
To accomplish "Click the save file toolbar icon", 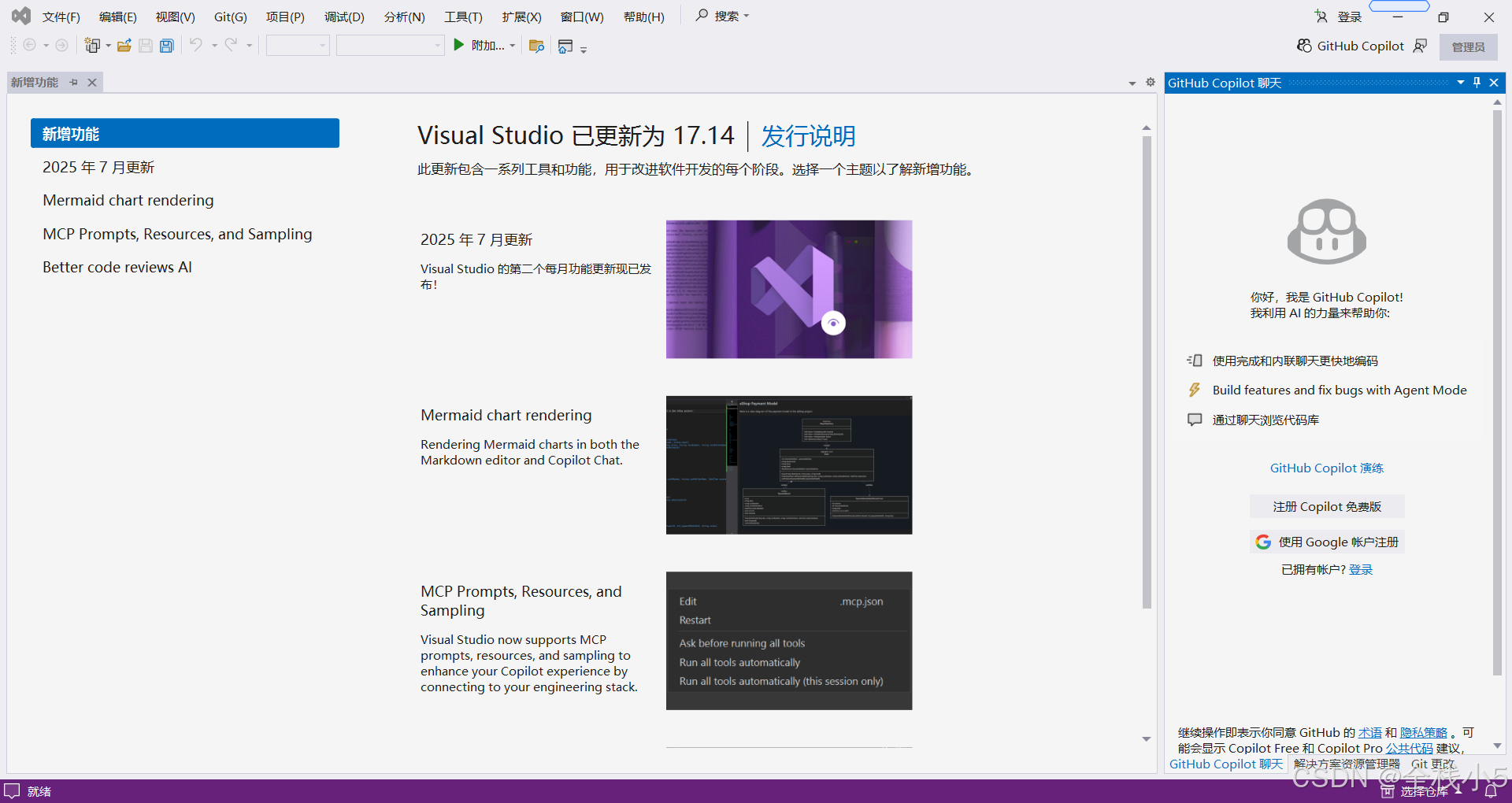I will click(x=146, y=46).
